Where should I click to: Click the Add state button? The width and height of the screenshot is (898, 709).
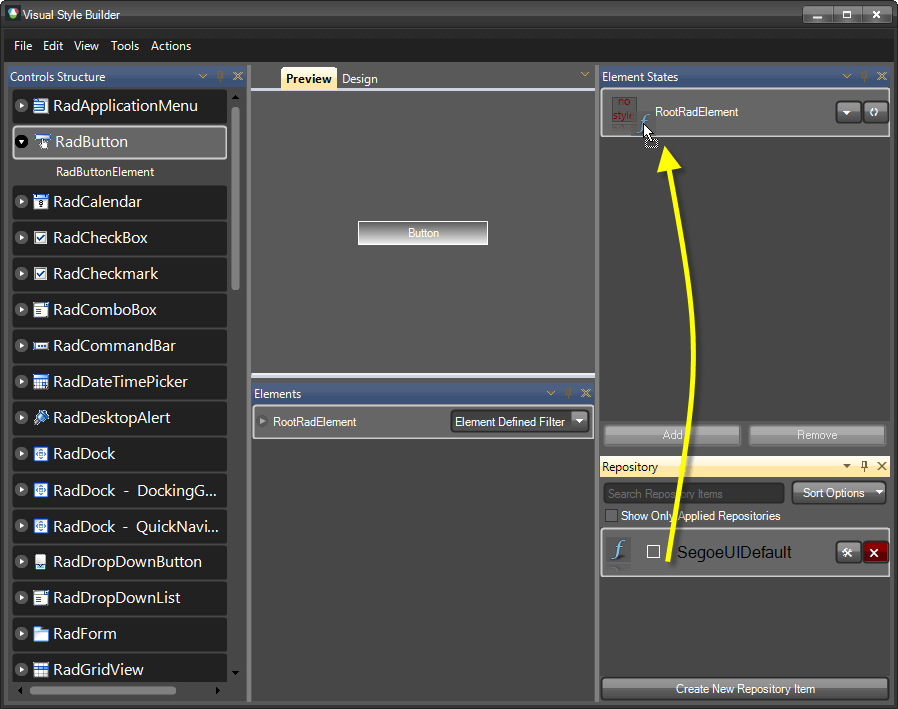click(672, 435)
